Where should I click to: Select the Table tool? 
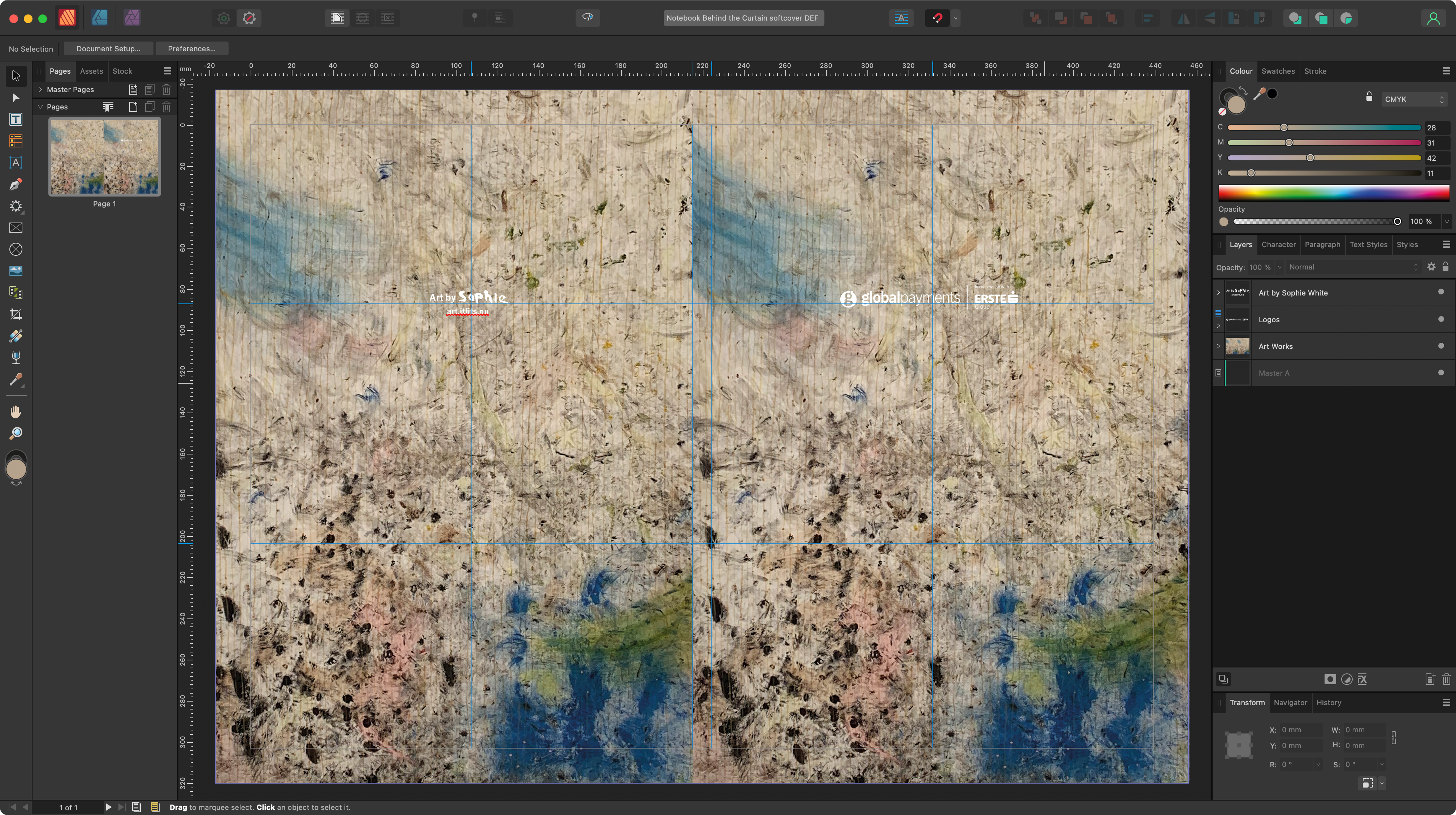16,141
